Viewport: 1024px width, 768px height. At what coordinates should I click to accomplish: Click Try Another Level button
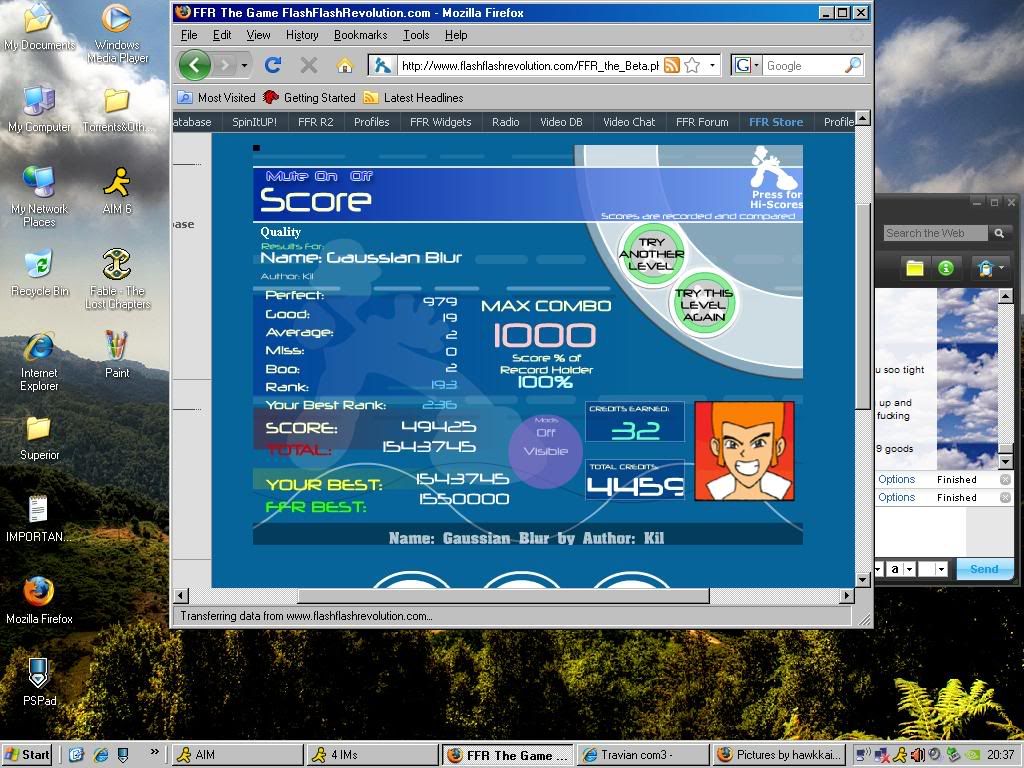(652, 254)
